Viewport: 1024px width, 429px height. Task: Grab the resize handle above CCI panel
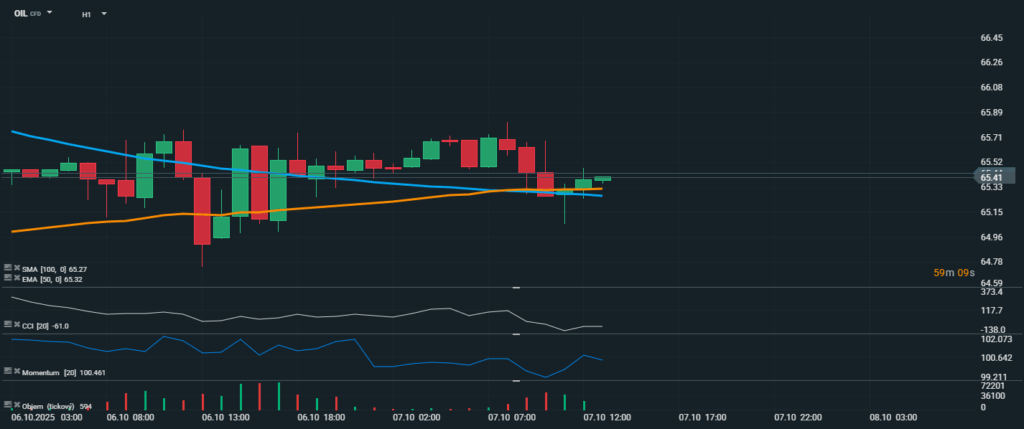(x=517, y=288)
